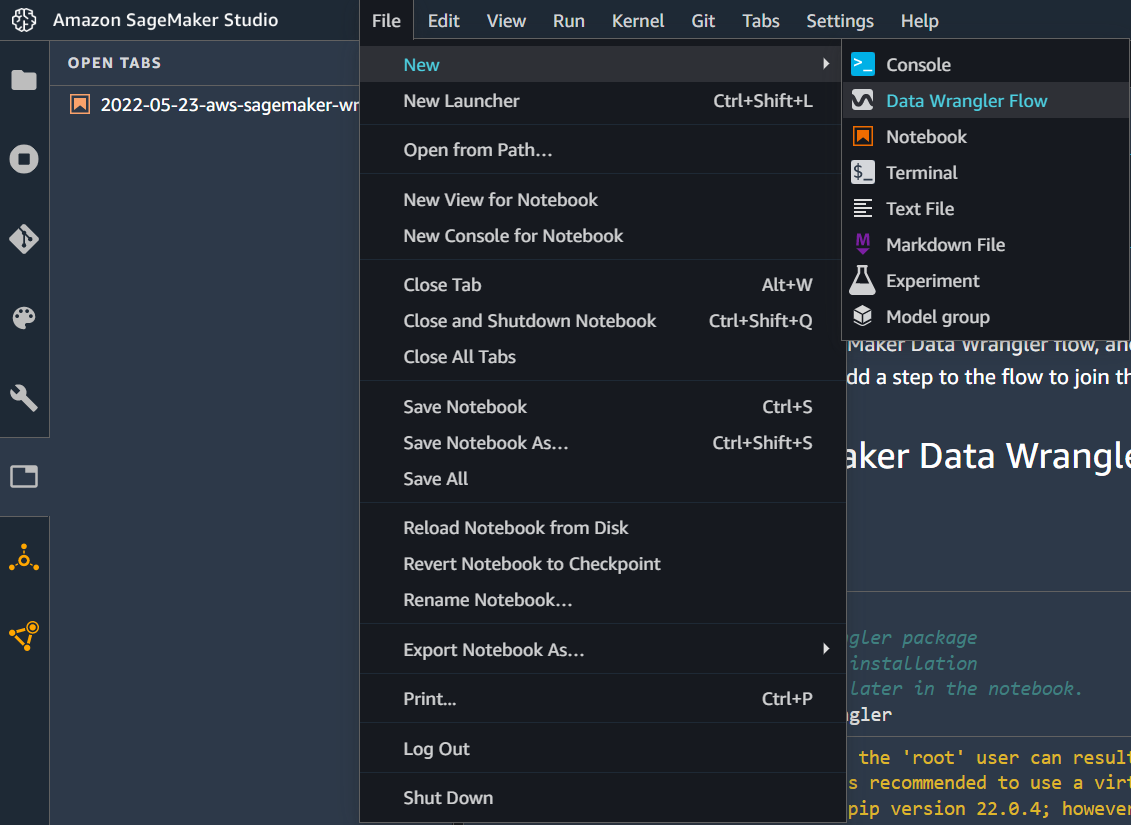Screen dimensions: 1131x825
Task: Choose Save All menu entry
Action: click(x=602, y=478)
